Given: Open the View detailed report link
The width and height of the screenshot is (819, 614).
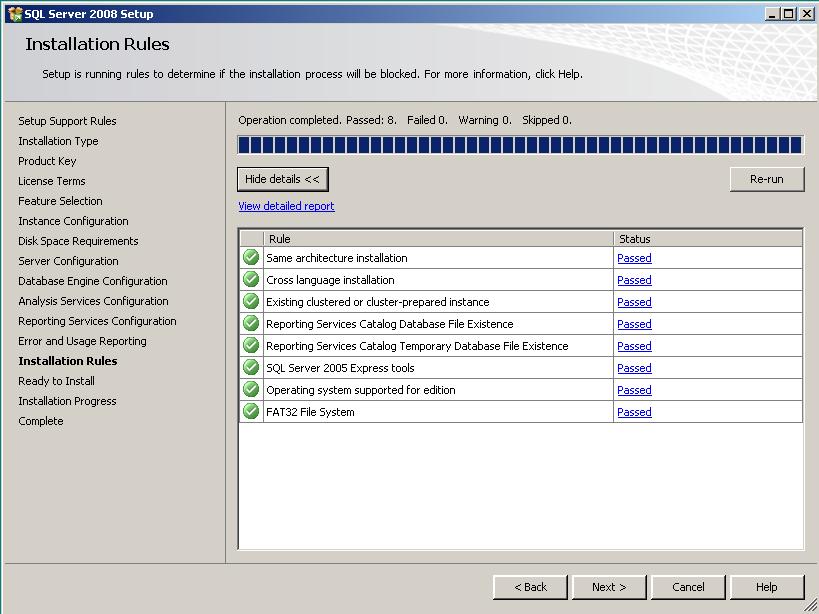Looking at the screenshot, I should point(286,206).
